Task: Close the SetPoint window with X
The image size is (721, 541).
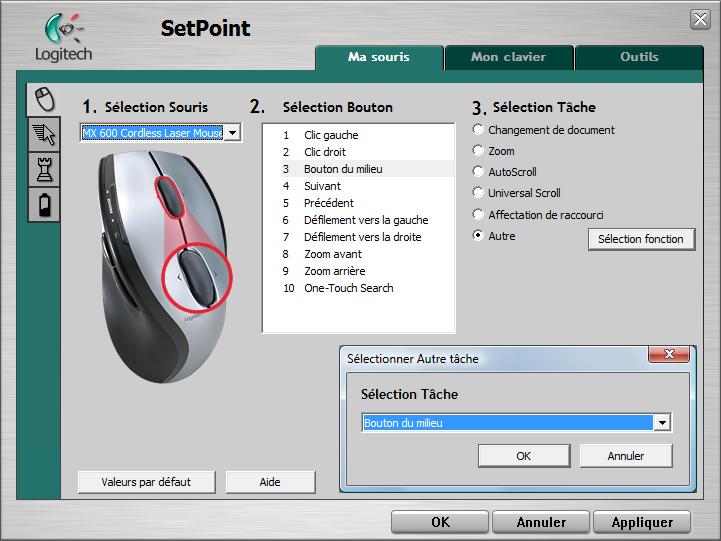Action: (x=700, y=20)
